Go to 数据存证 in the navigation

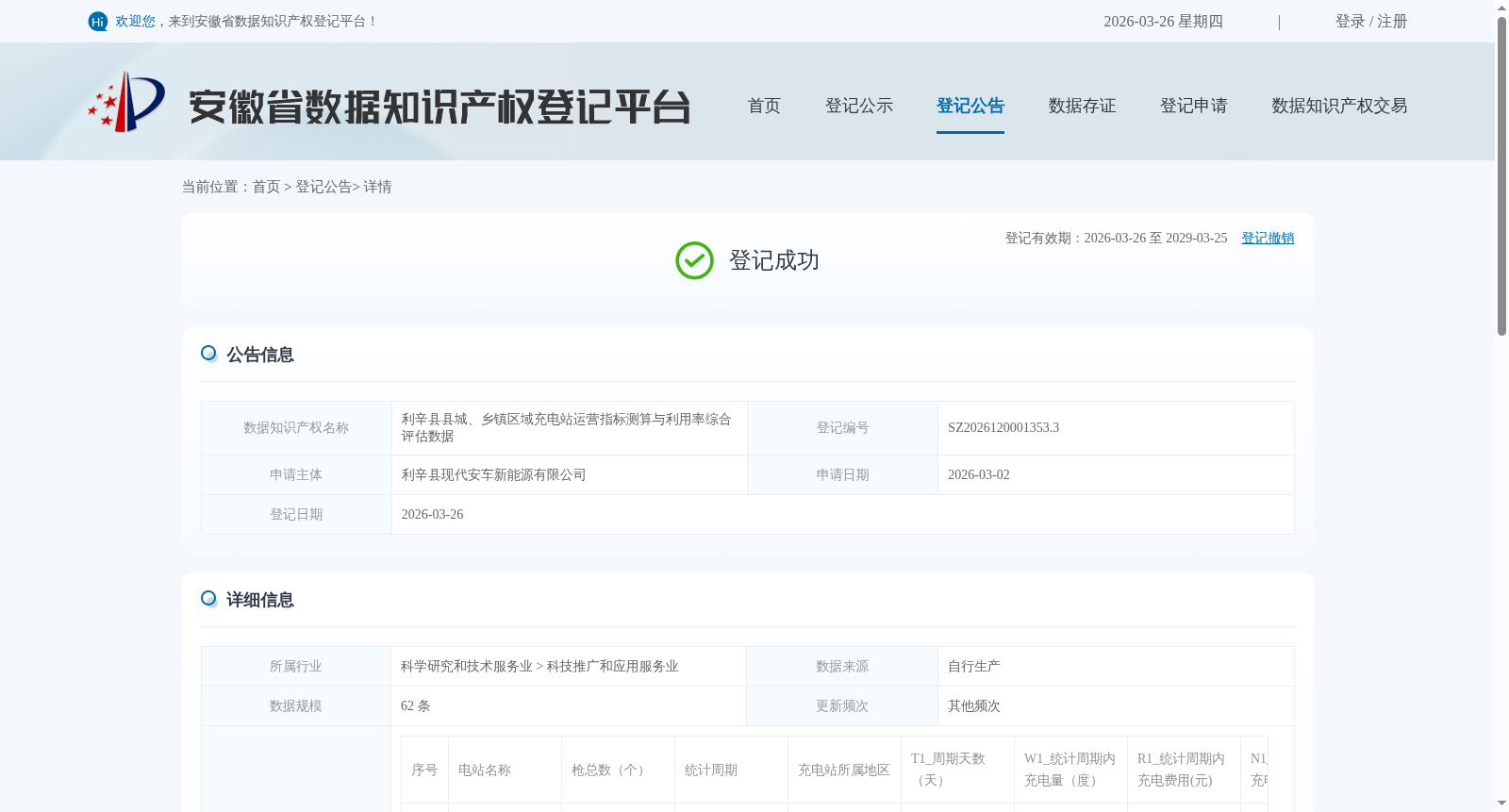(x=1083, y=106)
